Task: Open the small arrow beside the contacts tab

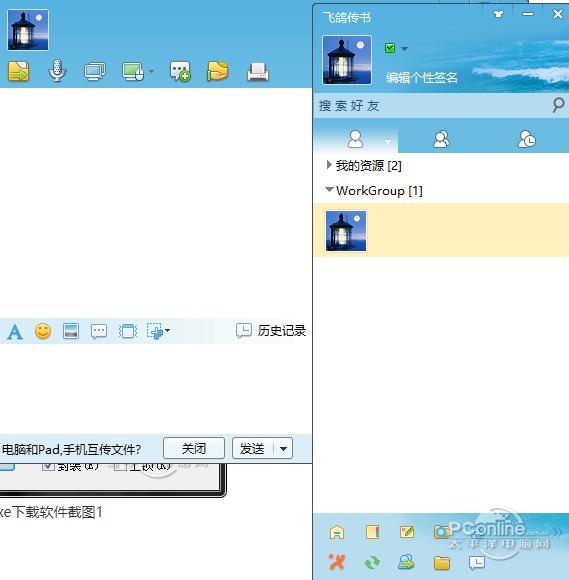Action: pyautogui.click(x=387, y=141)
